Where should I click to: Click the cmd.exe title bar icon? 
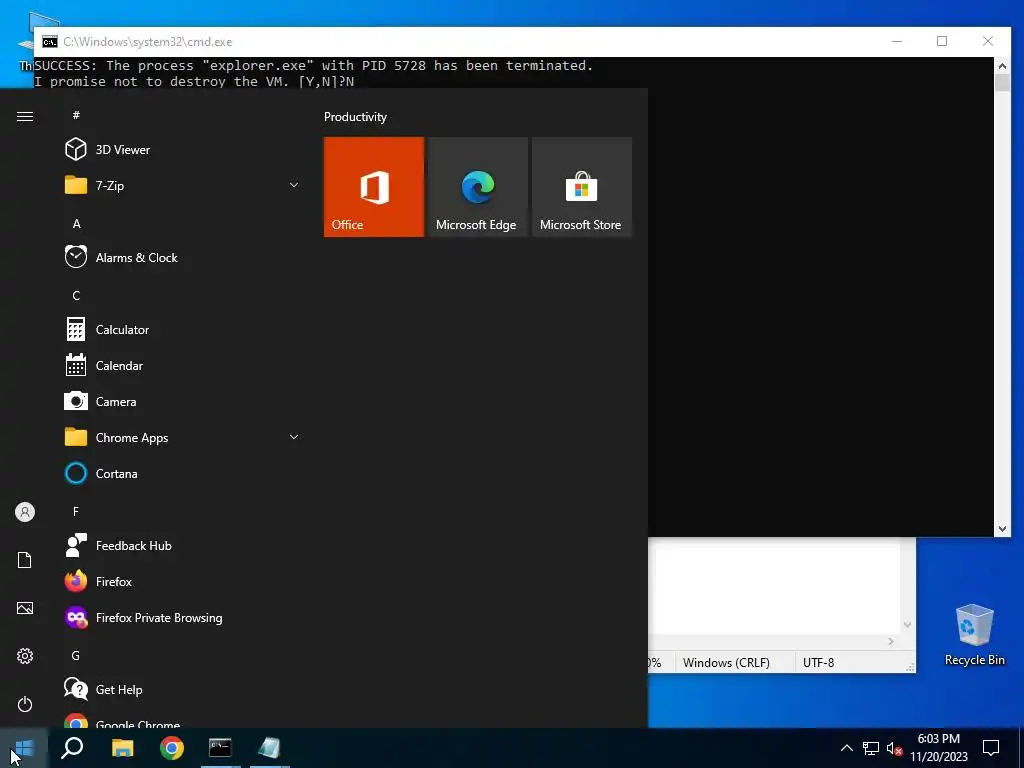[50, 42]
